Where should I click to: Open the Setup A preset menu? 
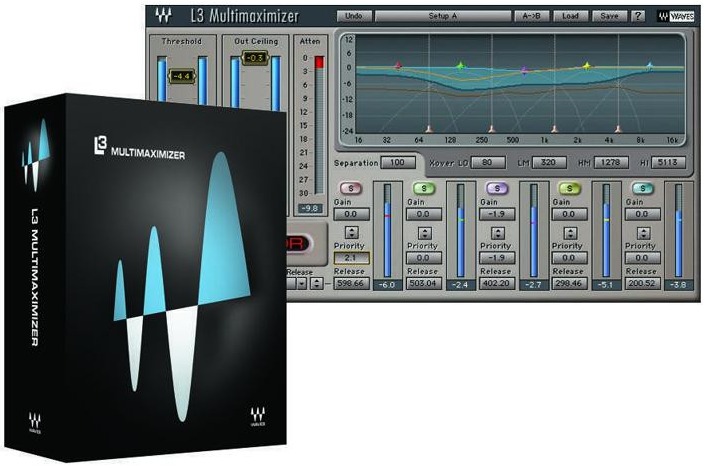pos(443,16)
